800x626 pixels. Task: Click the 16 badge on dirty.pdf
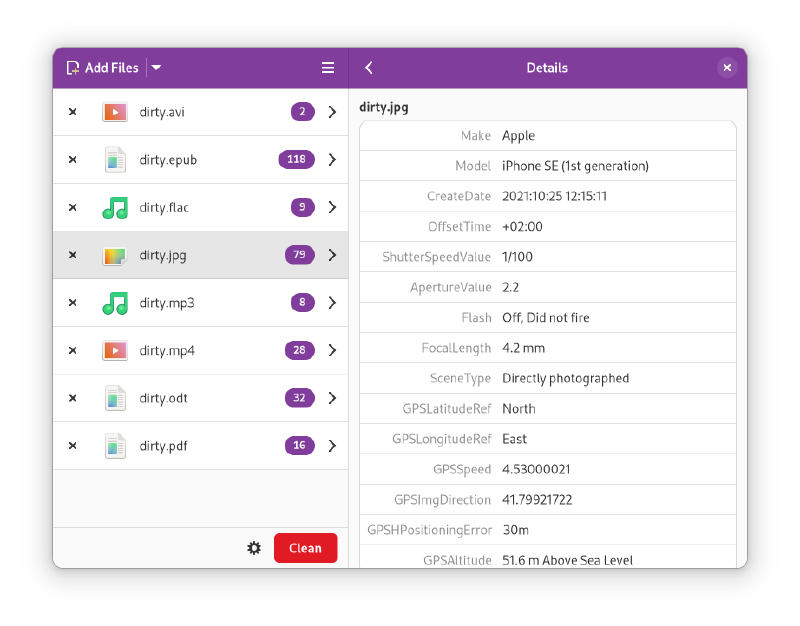pos(299,446)
